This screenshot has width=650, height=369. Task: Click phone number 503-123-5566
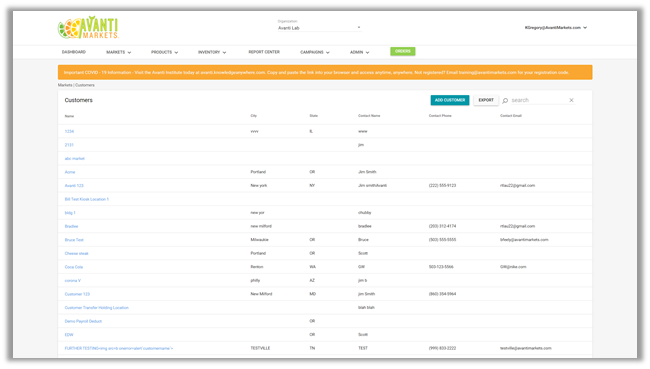441,267
